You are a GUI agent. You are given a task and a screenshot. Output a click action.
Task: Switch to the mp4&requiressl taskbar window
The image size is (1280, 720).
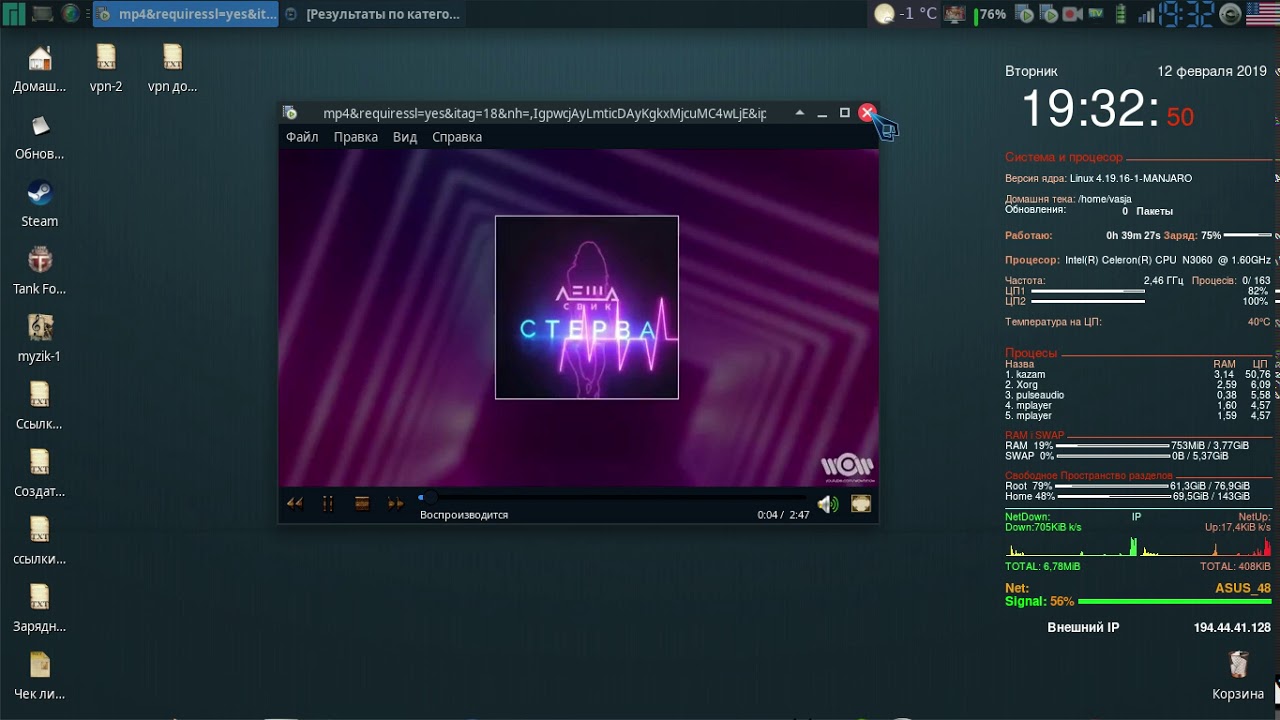[x=186, y=14]
